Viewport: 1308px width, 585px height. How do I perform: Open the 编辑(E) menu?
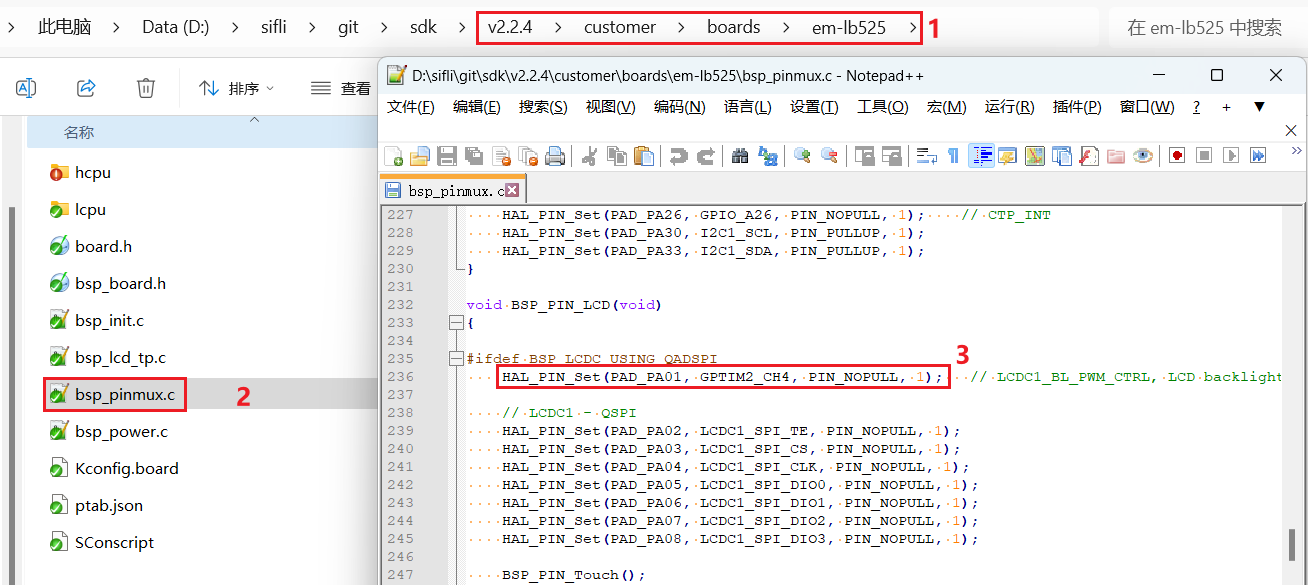click(x=477, y=107)
